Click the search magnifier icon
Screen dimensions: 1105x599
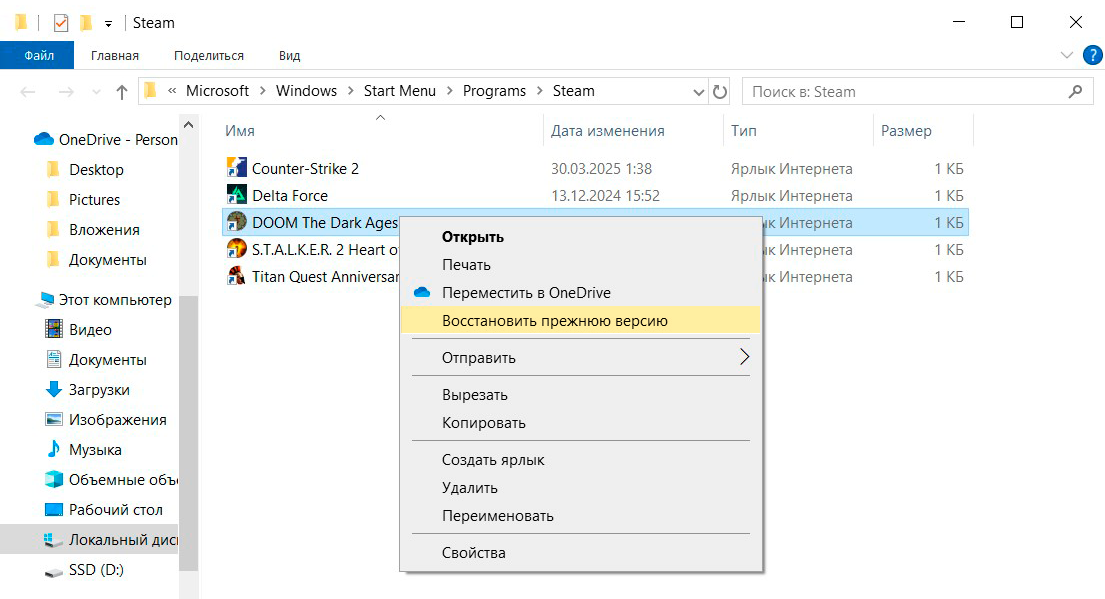point(1075,92)
